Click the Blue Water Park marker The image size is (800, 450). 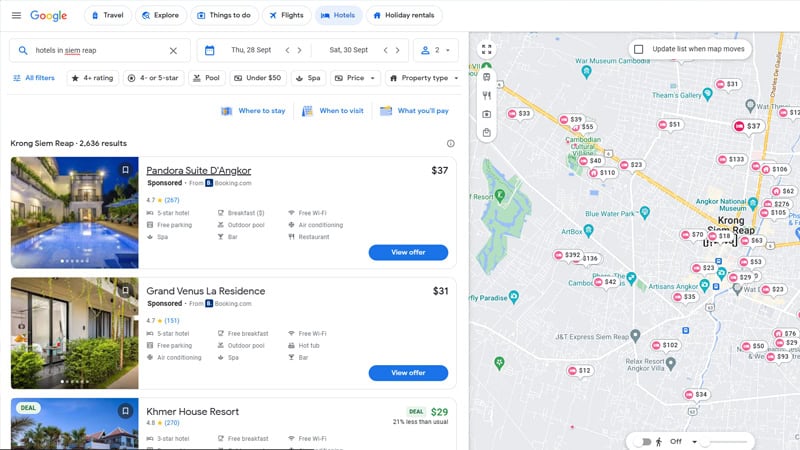644,212
